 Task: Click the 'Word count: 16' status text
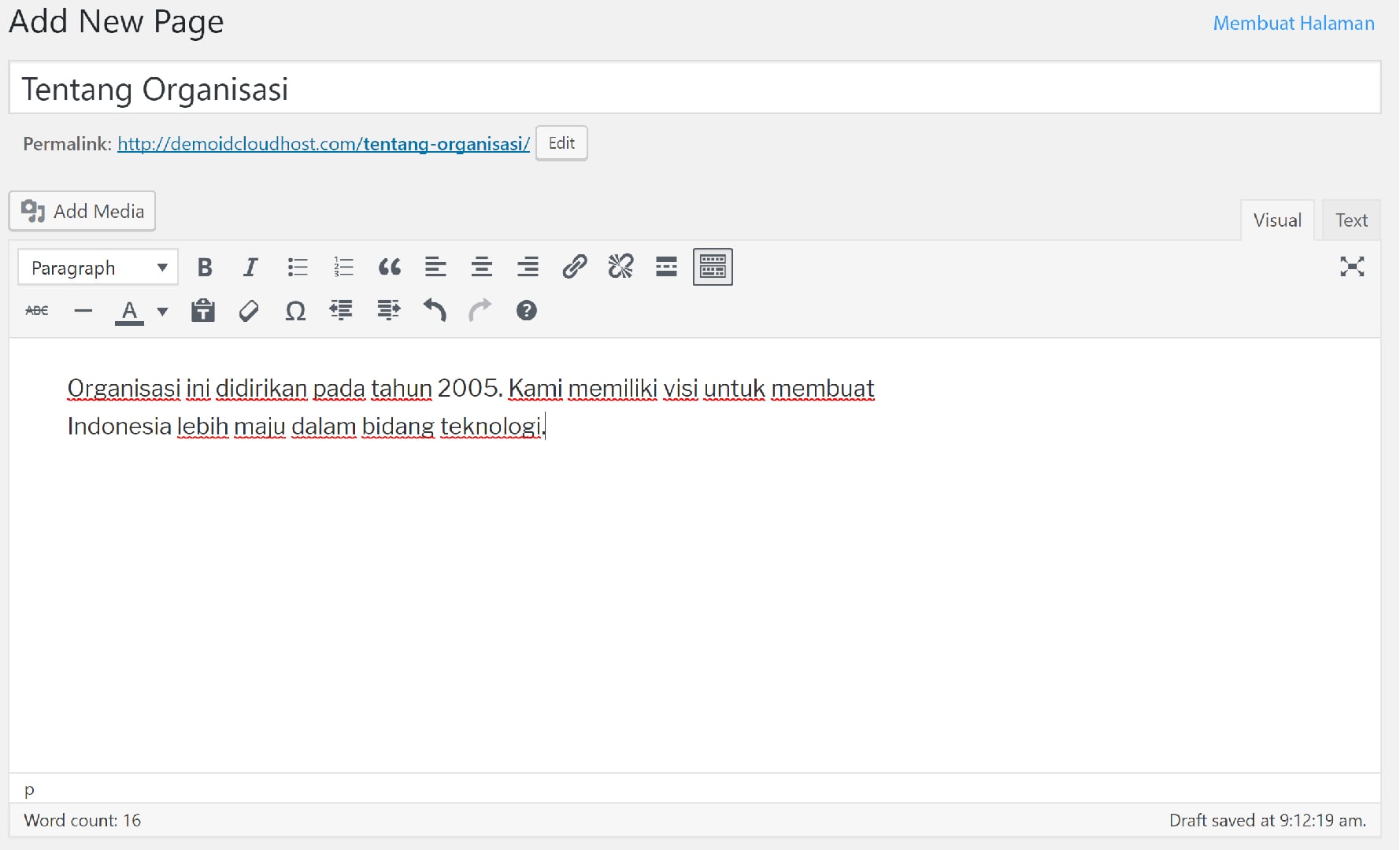83,820
